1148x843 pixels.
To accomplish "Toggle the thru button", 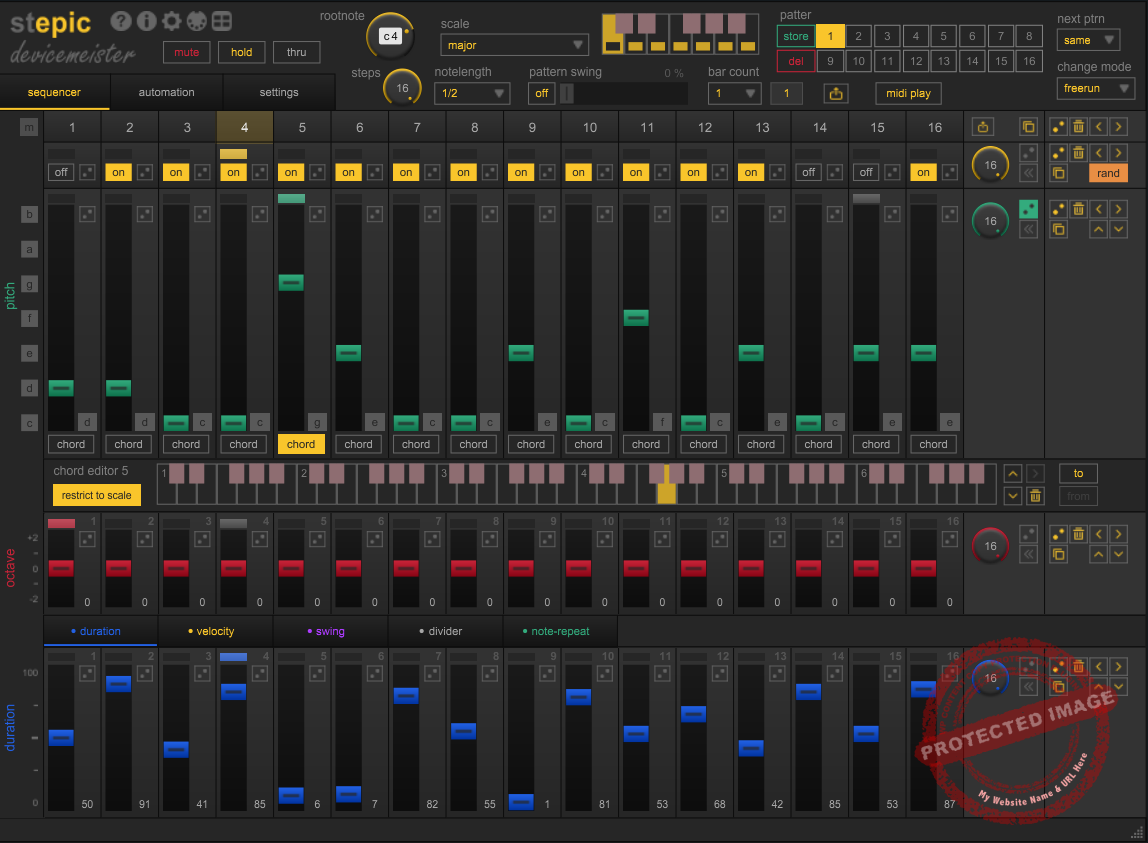I will pos(297,52).
